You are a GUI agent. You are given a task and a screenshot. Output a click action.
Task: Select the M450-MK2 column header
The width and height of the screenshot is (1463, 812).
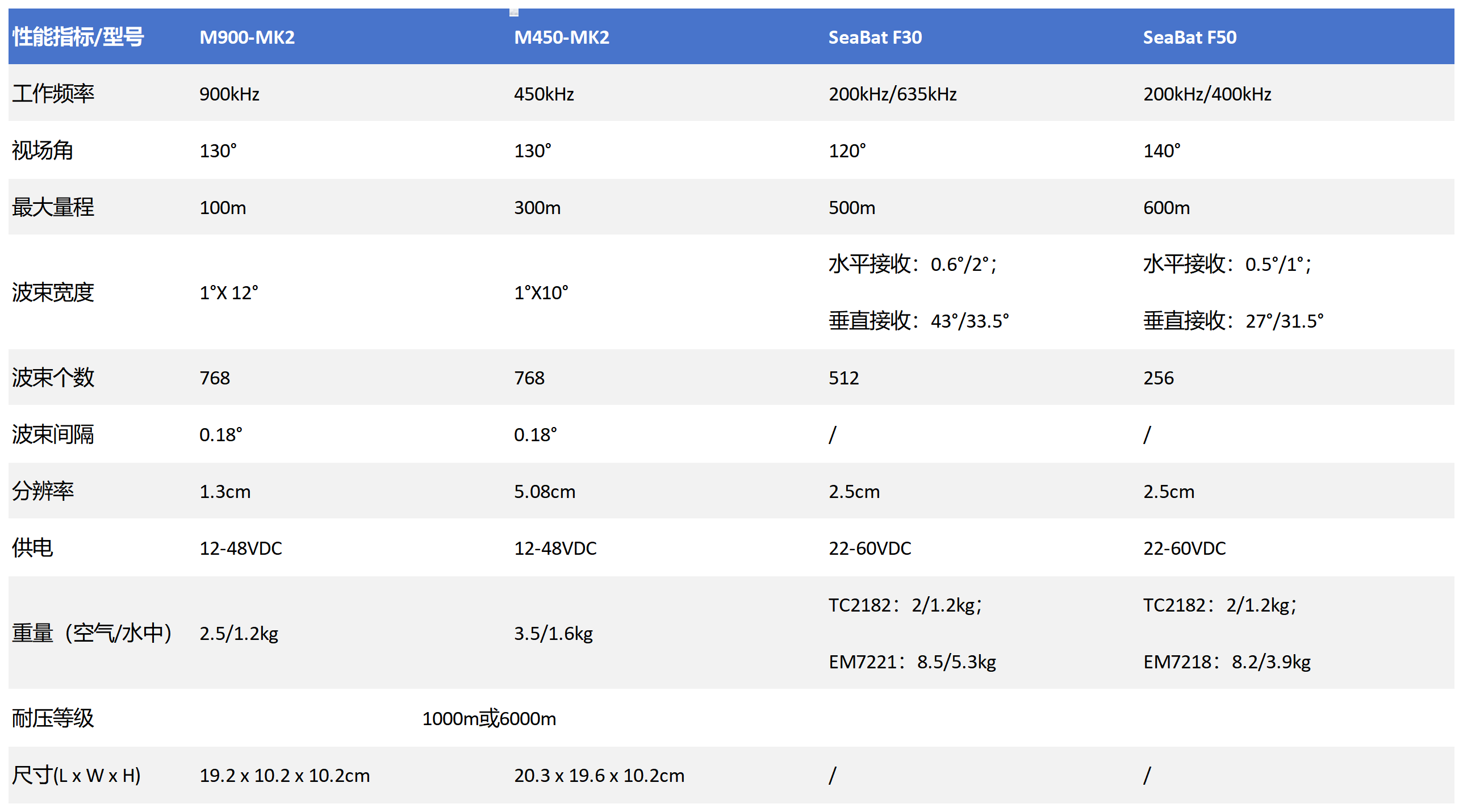click(x=561, y=37)
